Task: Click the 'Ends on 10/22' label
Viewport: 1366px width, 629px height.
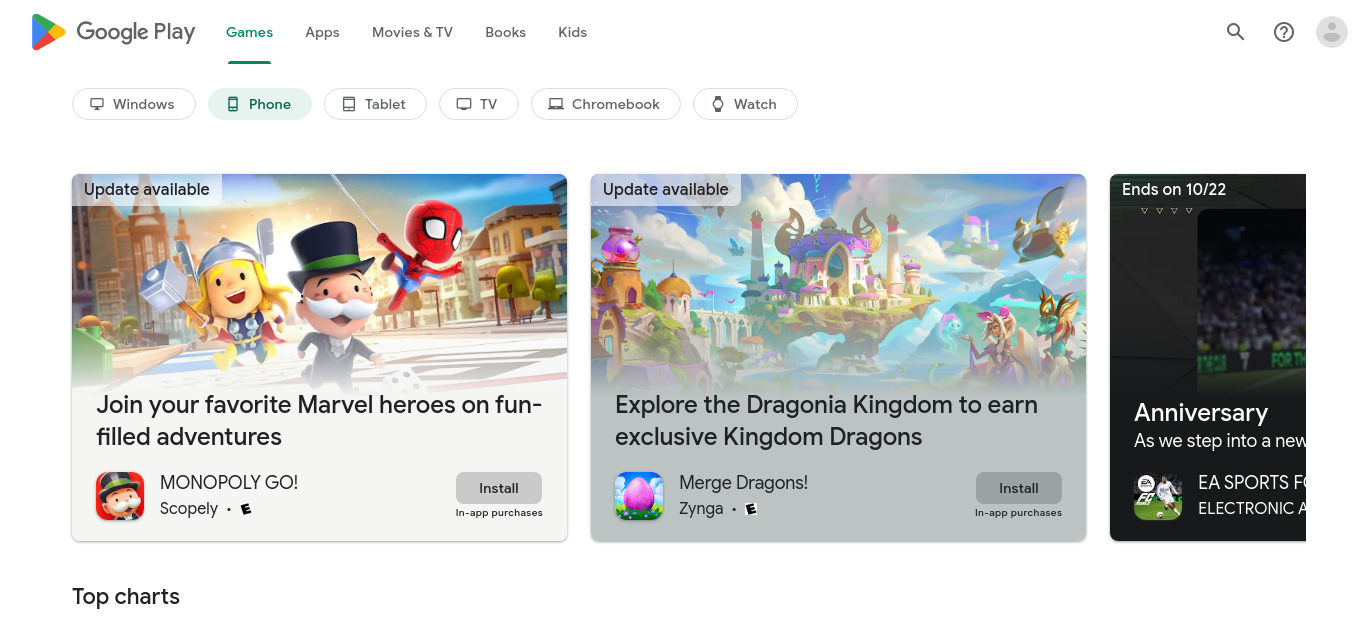Action: [x=1174, y=189]
